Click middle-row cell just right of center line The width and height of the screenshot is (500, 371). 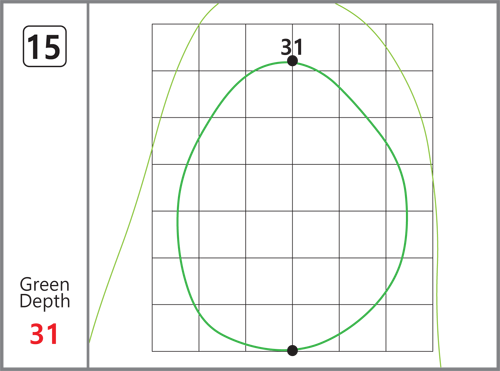316,188
